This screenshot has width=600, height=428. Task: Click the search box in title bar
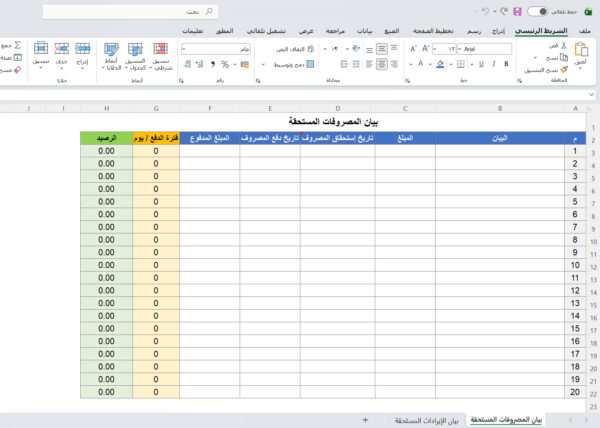(150, 12)
